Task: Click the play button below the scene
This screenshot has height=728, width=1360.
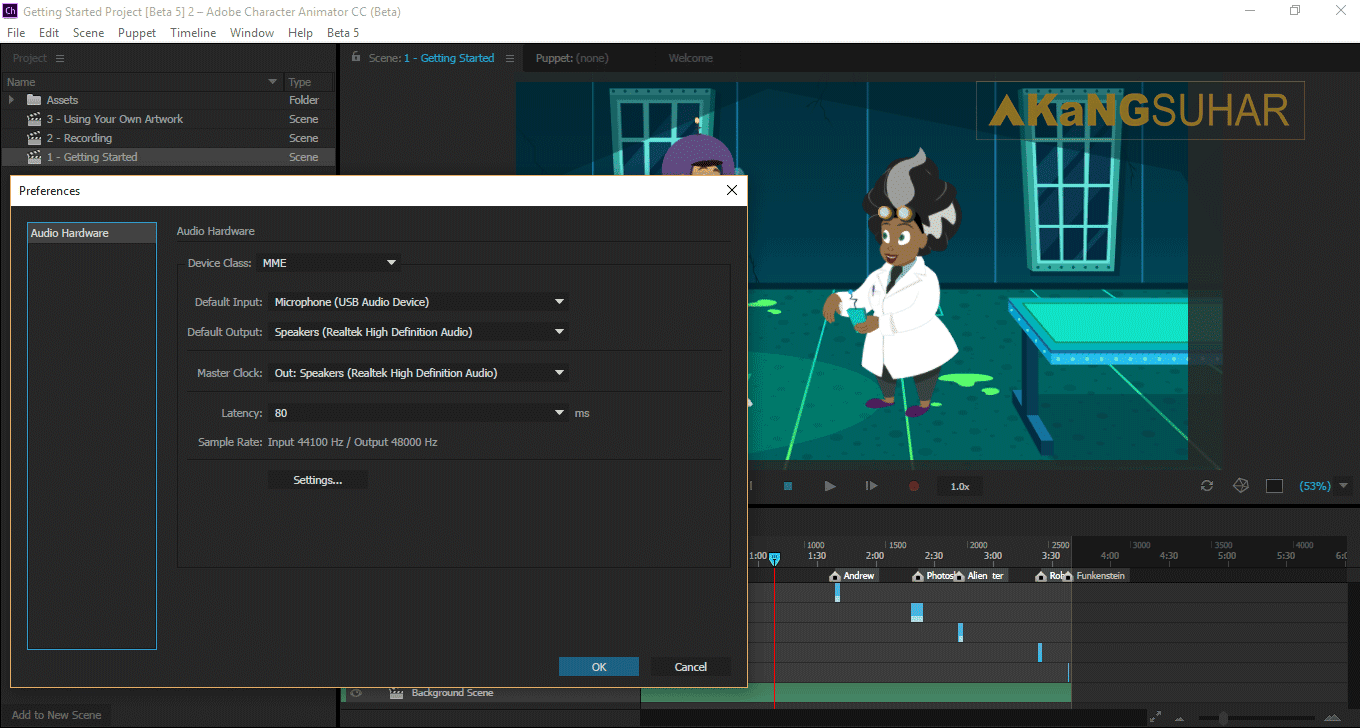Action: click(x=830, y=486)
